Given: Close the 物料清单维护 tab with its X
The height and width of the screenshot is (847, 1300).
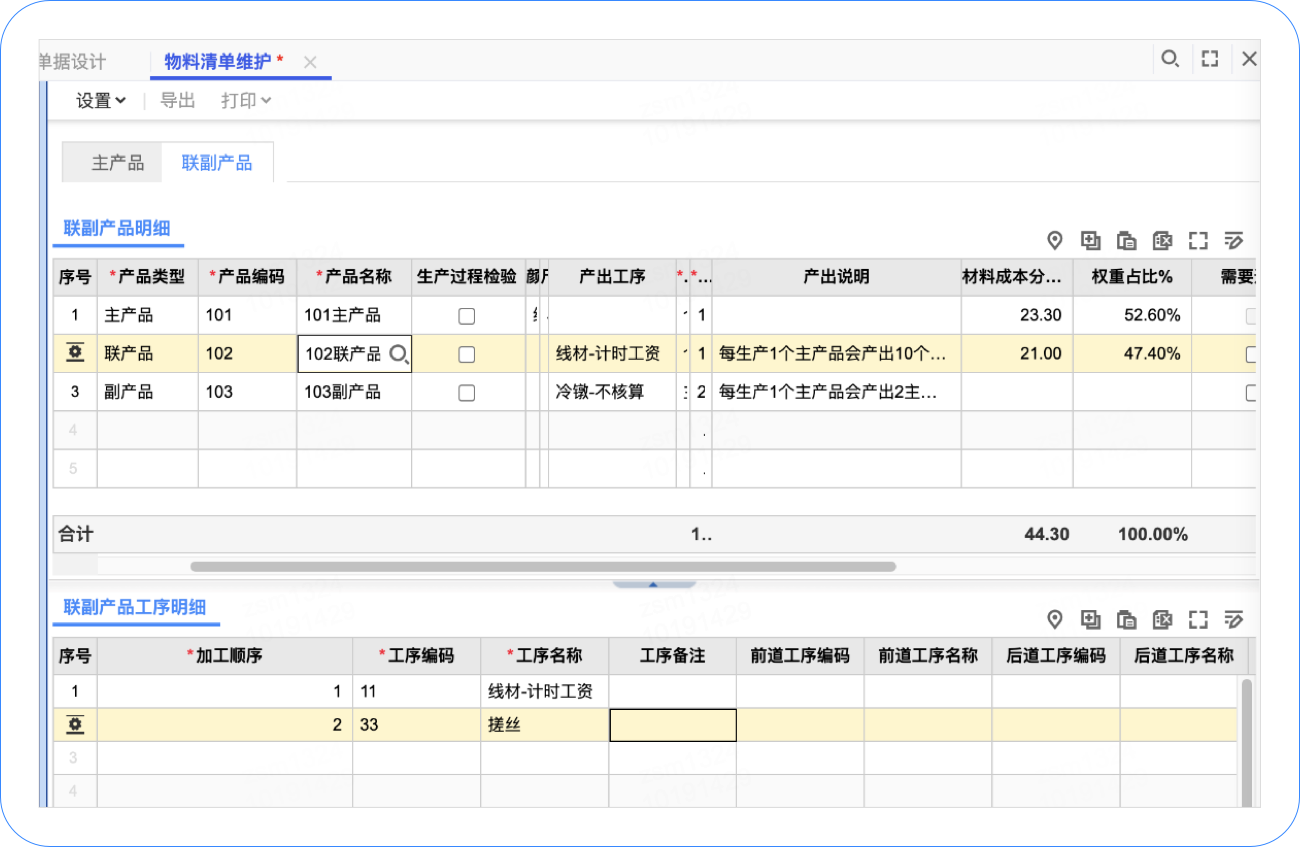Looking at the screenshot, I should click(x=310, y=62).
